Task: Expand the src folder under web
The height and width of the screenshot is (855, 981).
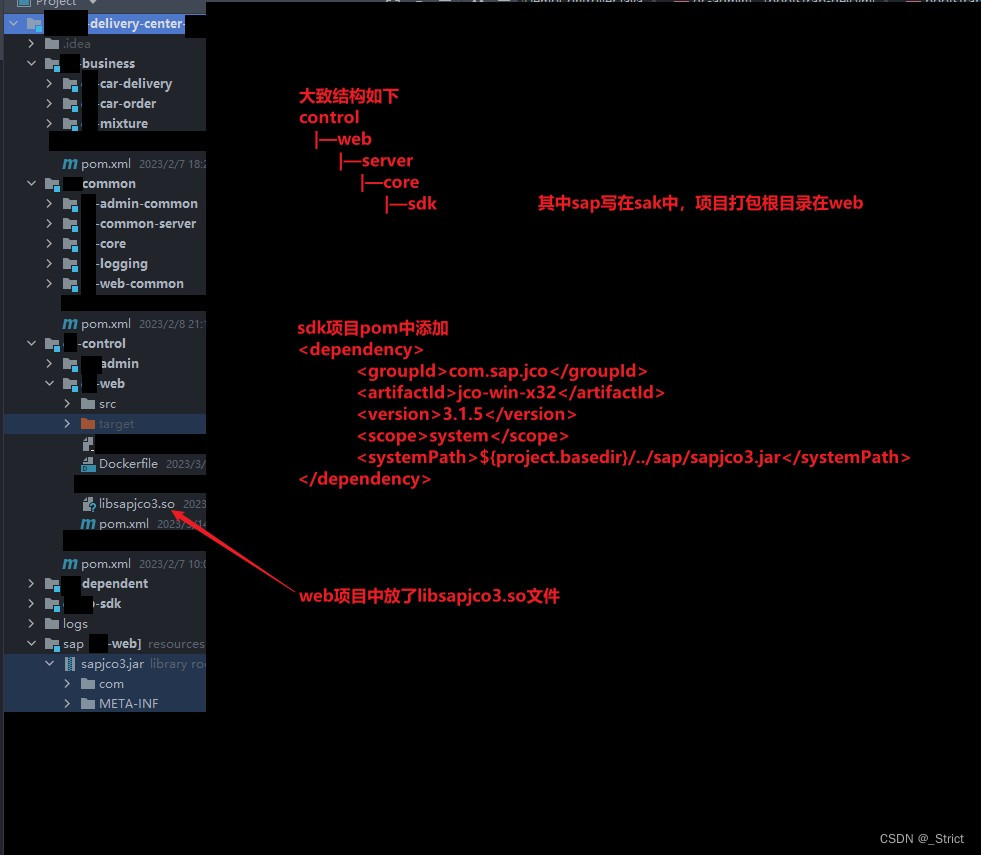Action: 66,403
